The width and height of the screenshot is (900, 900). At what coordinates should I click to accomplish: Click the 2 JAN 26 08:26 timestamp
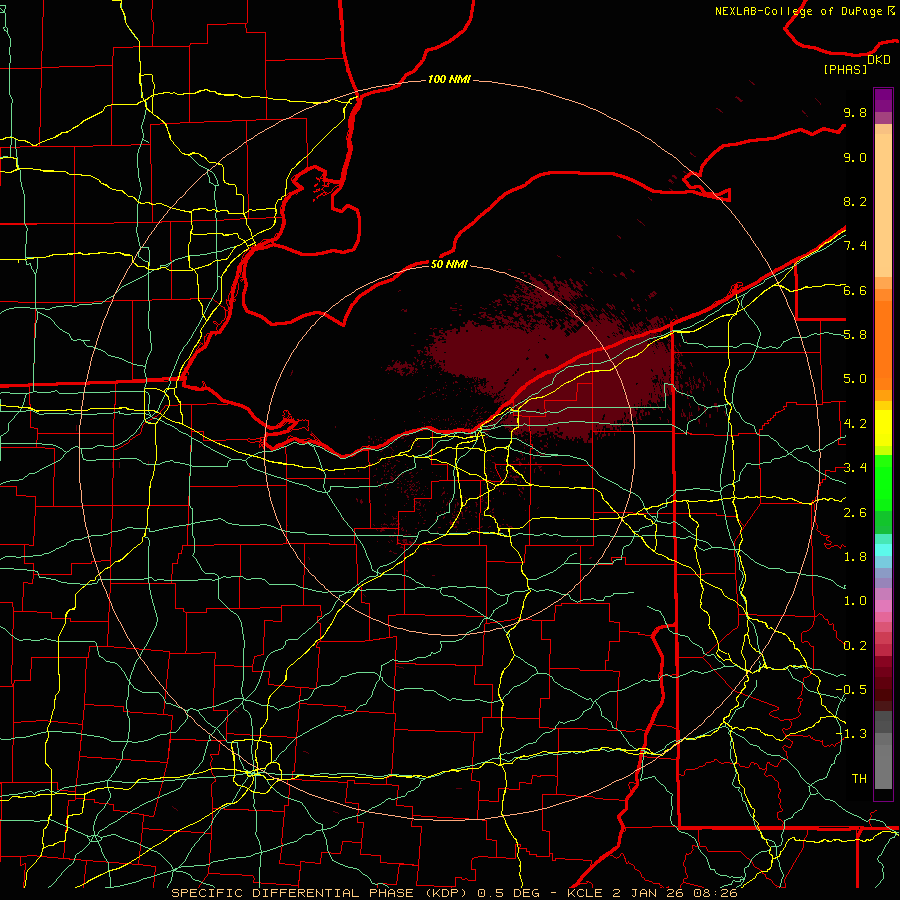[x=674, y=893]
